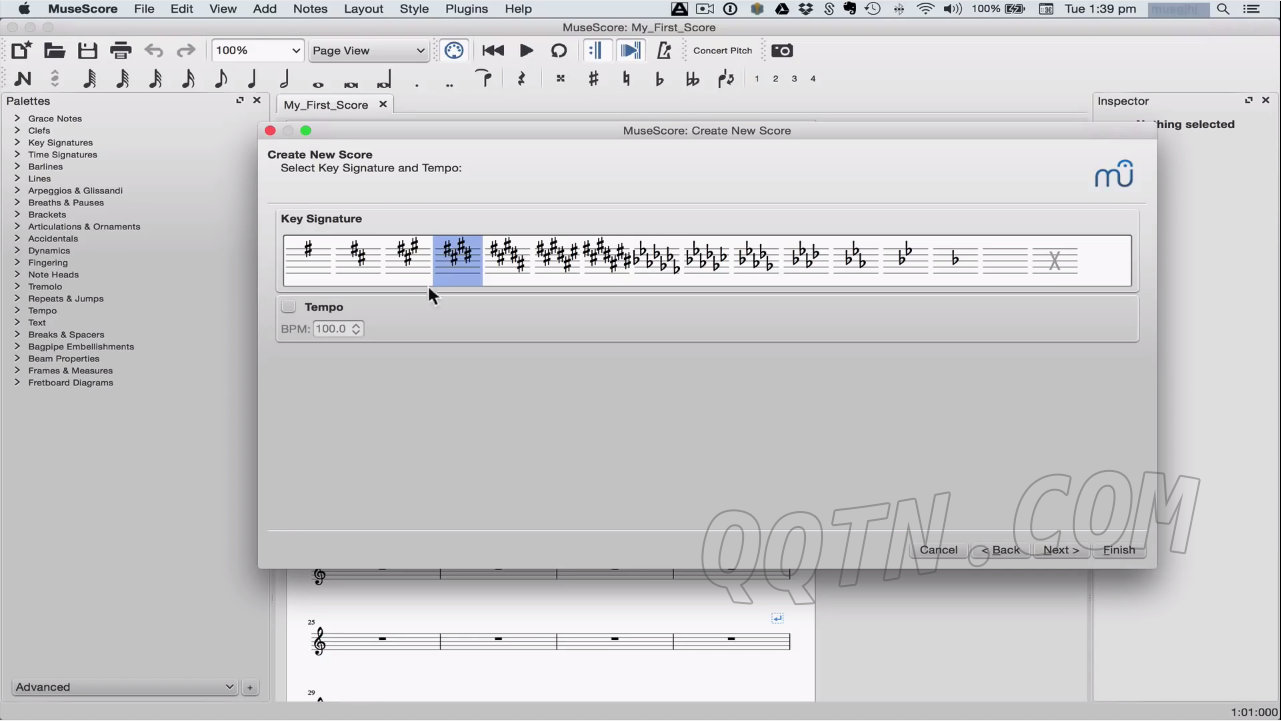Click the Print icon in toolbar
Viewport: 1281px width, 721px height.
click(x=121, y=51)
